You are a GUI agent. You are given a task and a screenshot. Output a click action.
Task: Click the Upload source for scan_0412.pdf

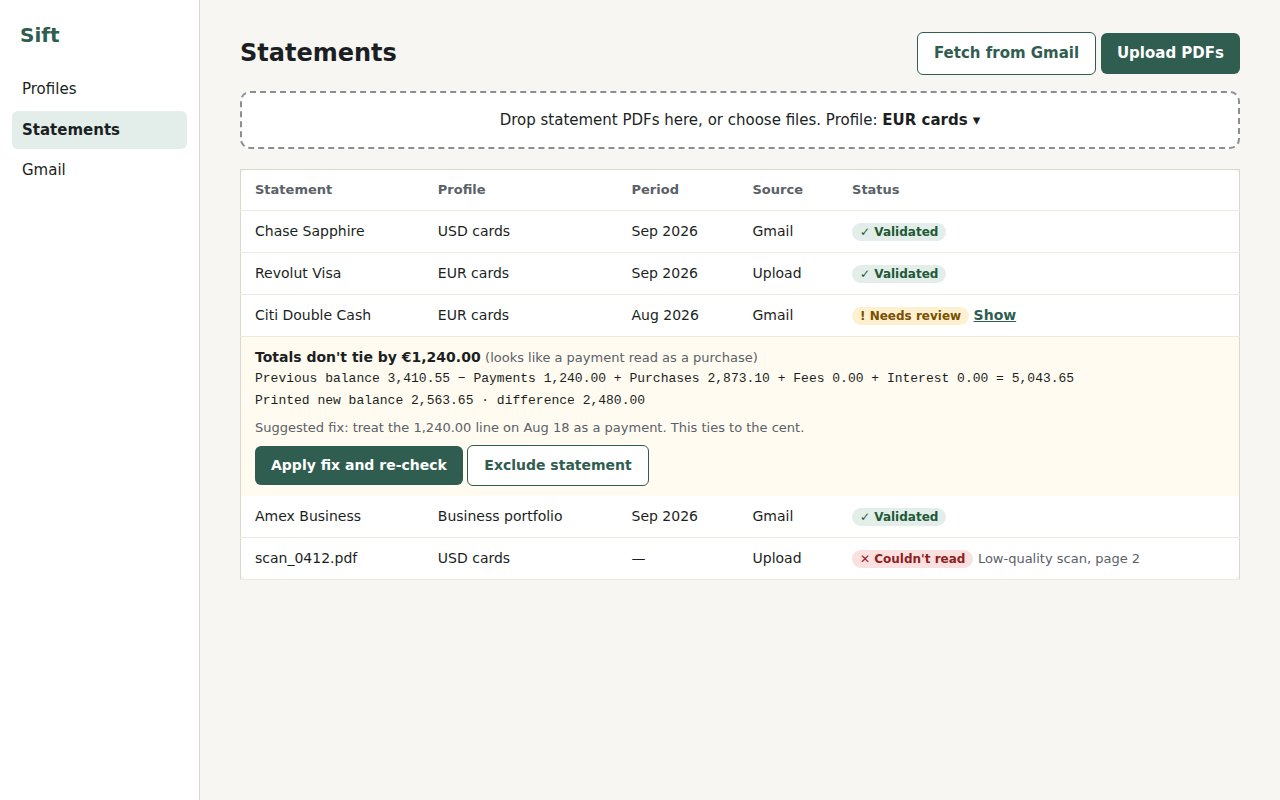777,558
